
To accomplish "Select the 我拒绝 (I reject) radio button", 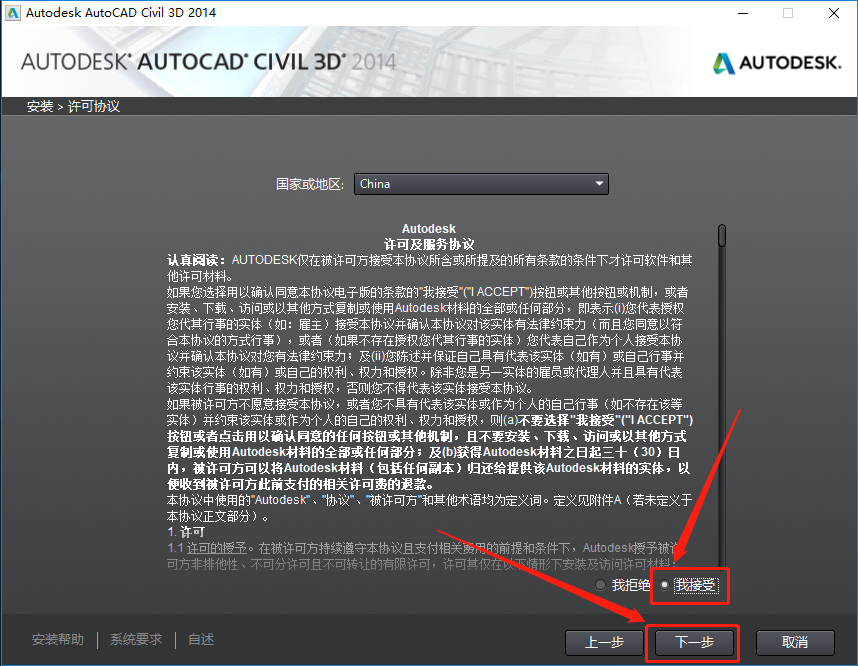I will tap(600, 585).
